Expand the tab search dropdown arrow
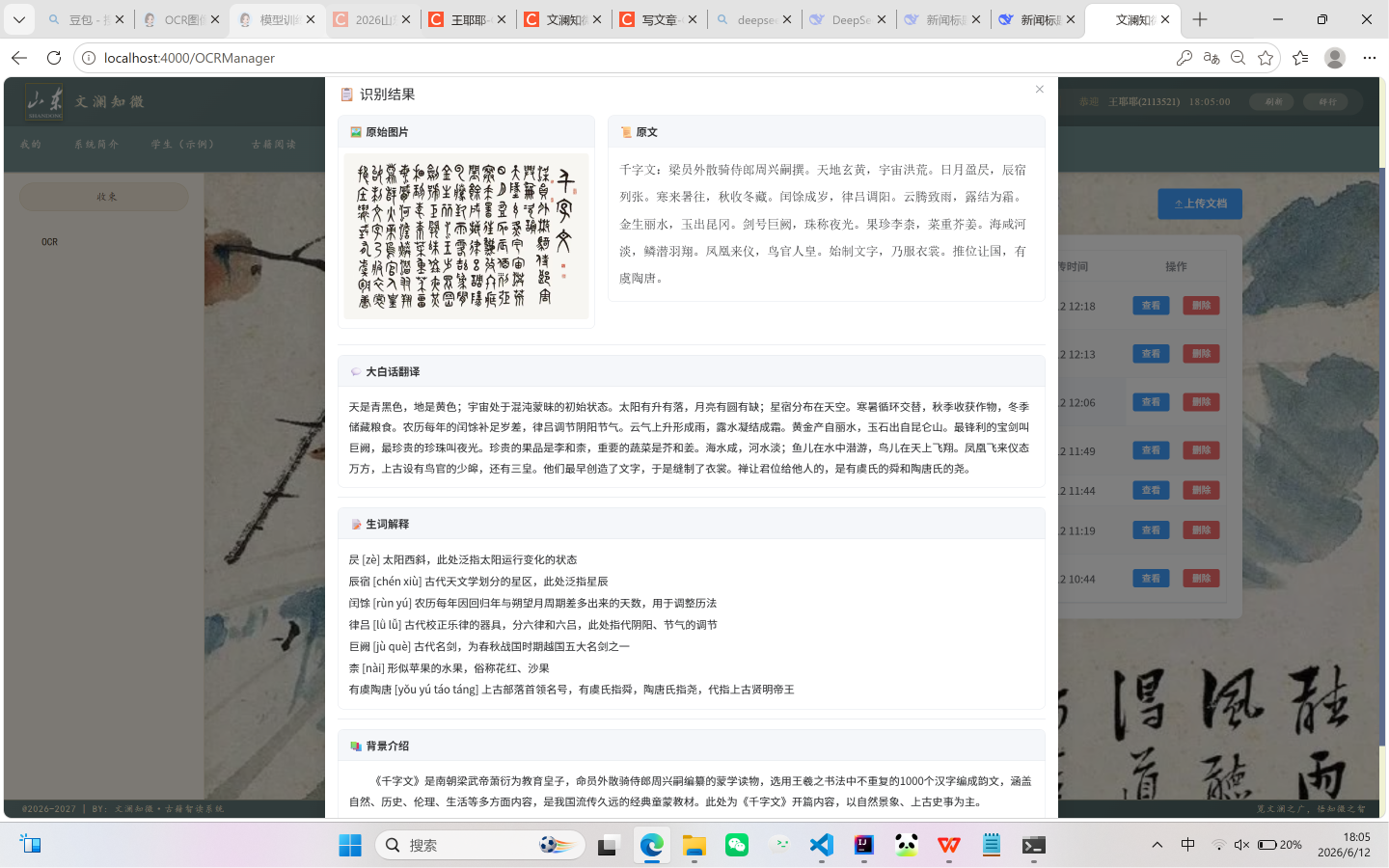The width and height of the screenshot is (1389, 868). tap(18, 19)
